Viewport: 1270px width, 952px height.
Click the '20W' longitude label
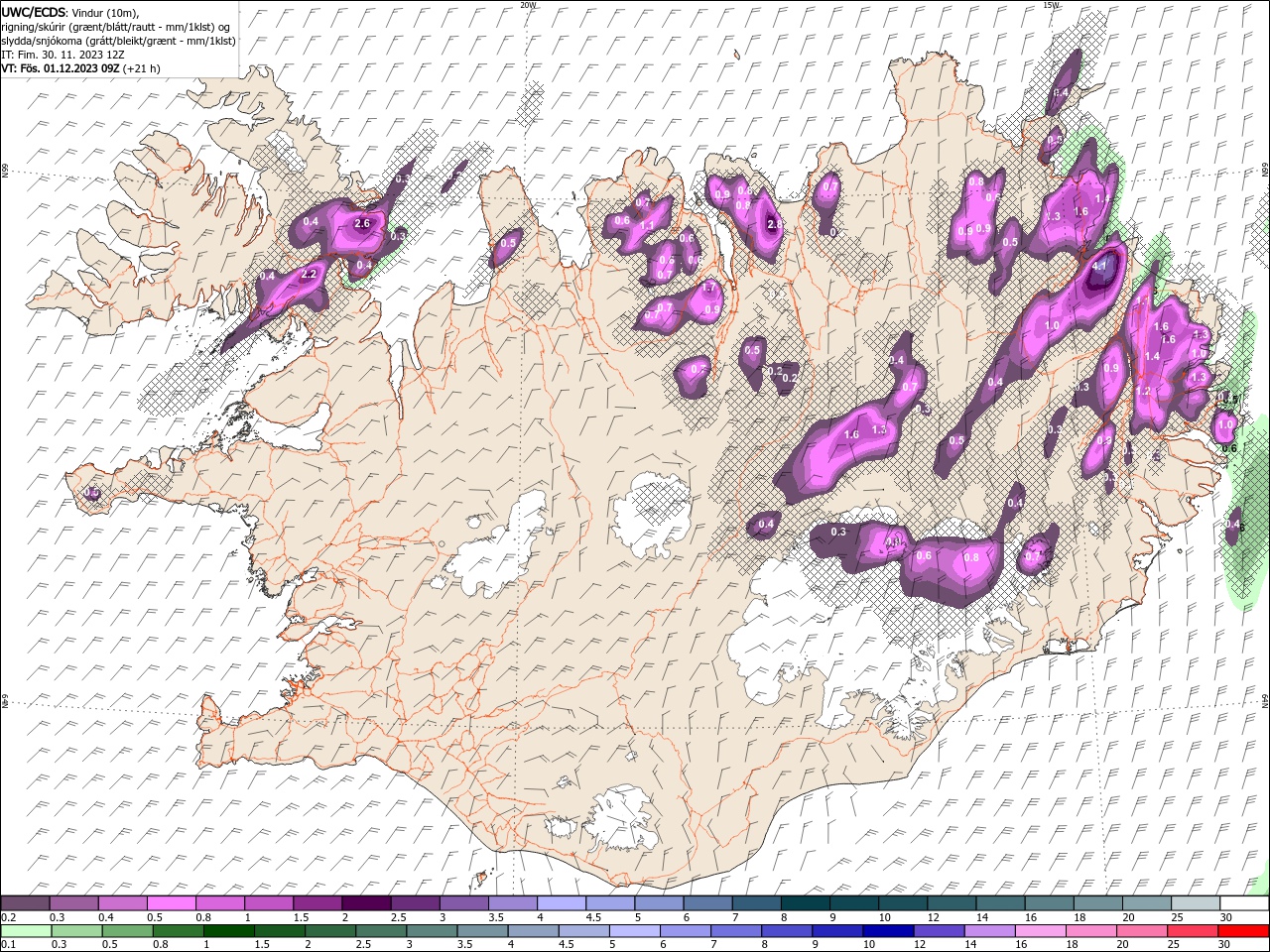pos(528,5)
